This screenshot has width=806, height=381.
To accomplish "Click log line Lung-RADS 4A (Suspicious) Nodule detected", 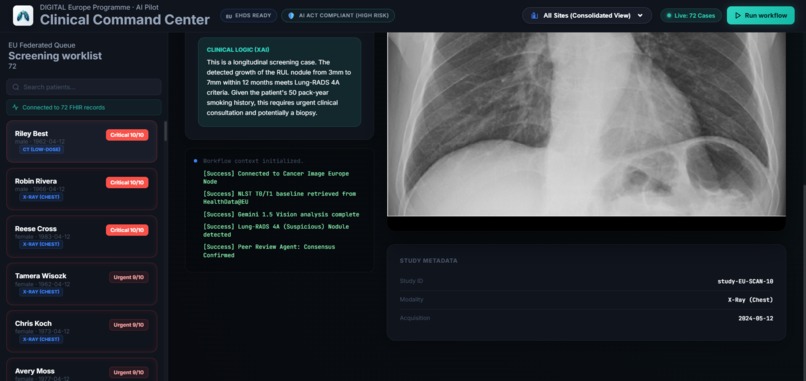I will pyautogui.click(x=276, y=230).
